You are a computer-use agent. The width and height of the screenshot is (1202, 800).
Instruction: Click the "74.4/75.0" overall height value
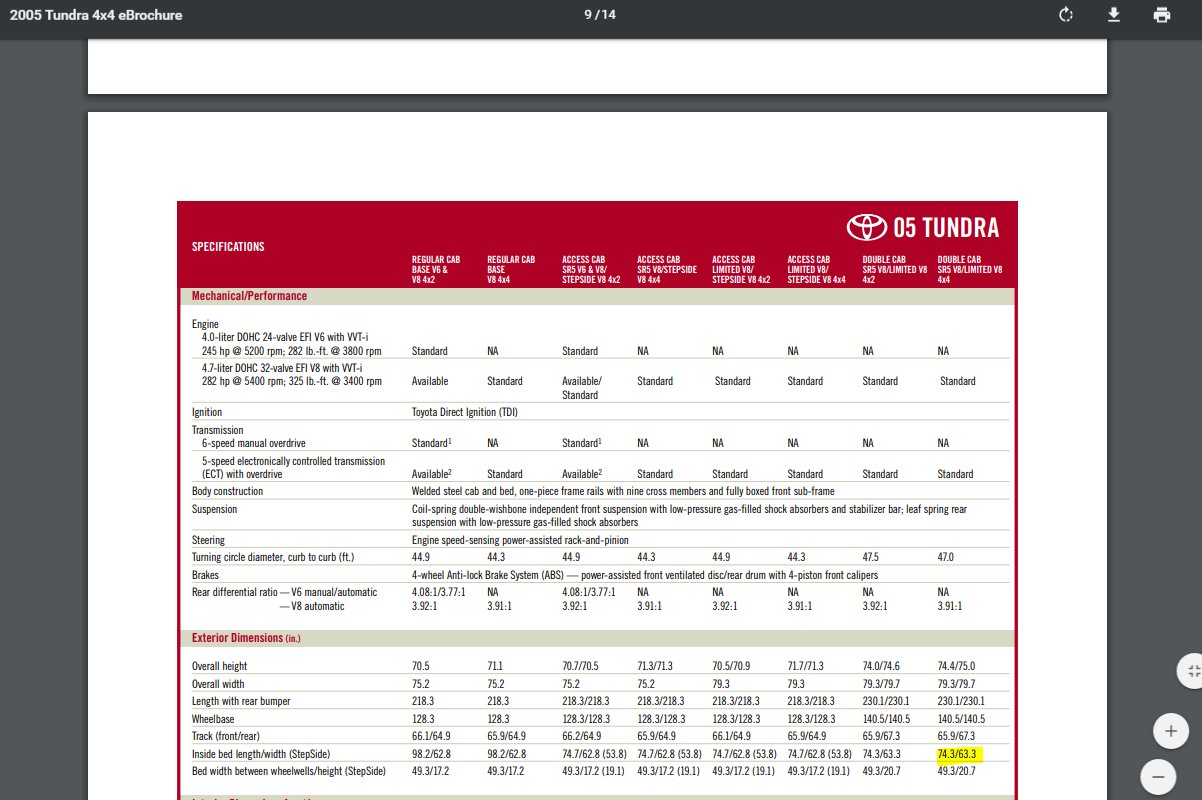click(x=957, y=666)
